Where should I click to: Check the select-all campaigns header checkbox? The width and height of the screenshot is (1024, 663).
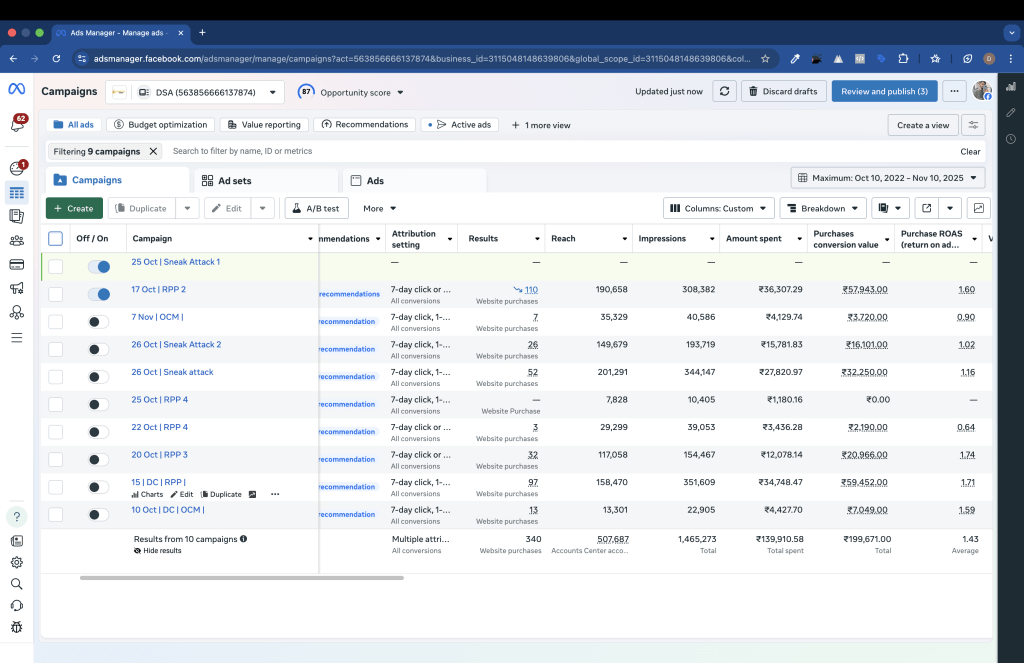point(56,239)
